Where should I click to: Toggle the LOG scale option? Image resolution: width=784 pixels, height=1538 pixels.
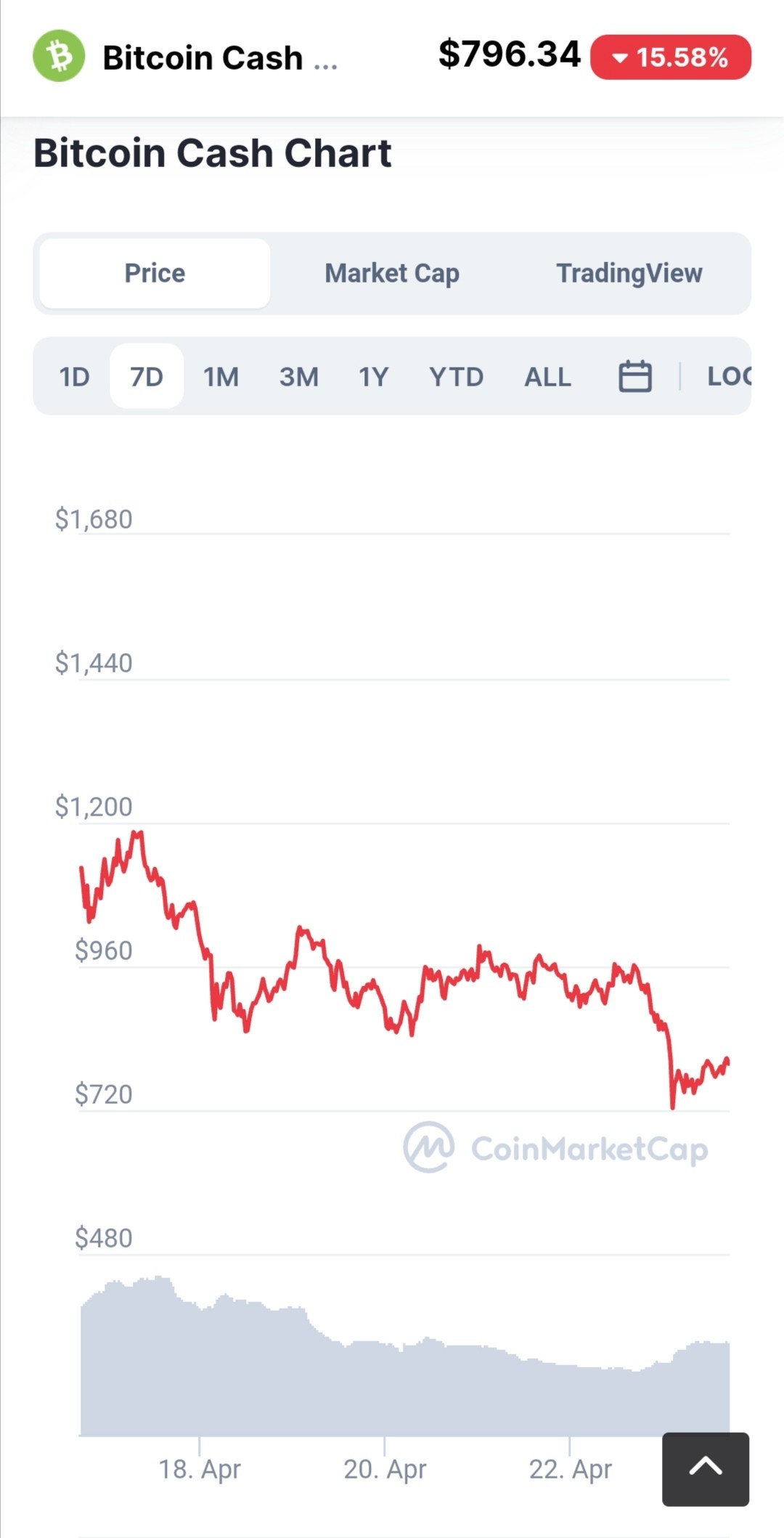[729, 376]
